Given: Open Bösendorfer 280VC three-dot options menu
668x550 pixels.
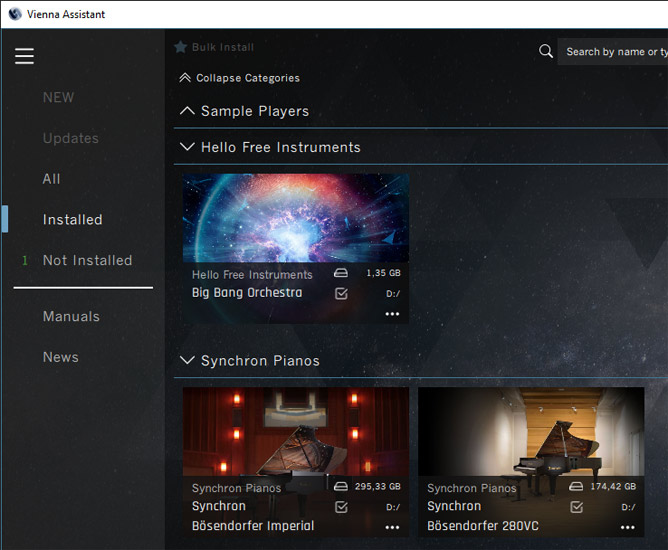Looking at the screenshot, I should click(x=627, y=527).
